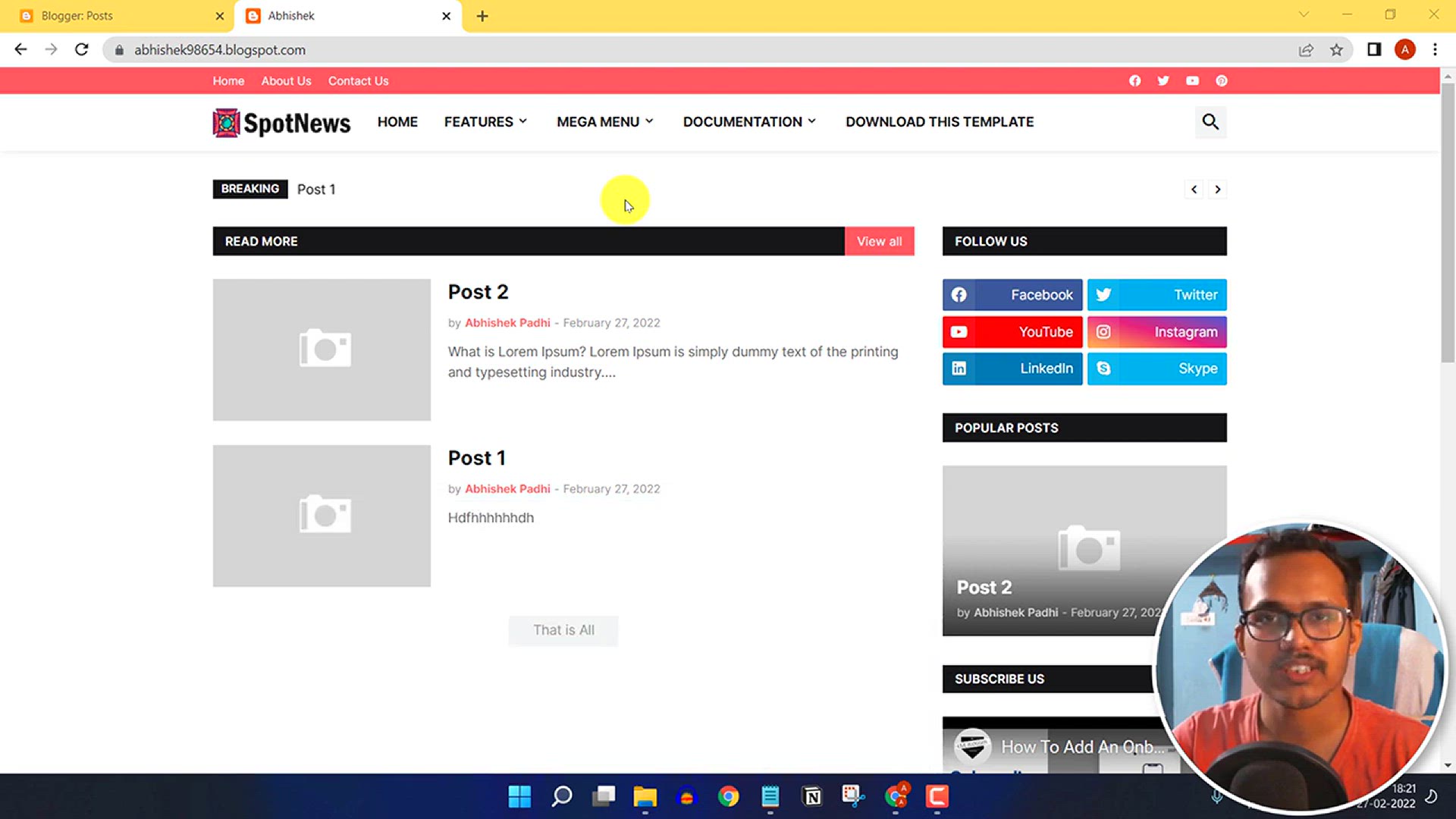
Task: Go to HOME in the main navigation
Action: 397,122
